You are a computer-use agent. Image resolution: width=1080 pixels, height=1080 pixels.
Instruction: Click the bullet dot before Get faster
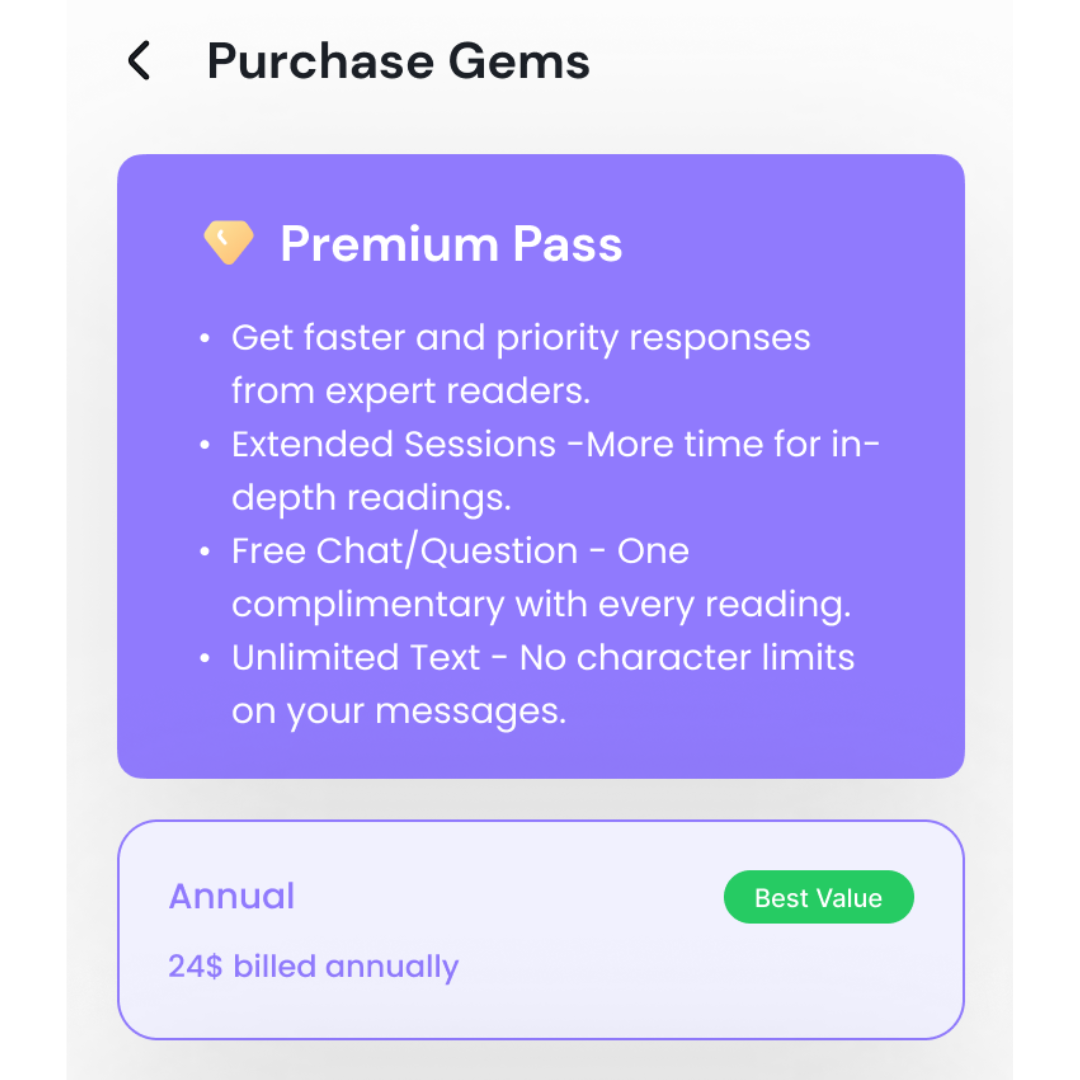(x=205, y=339)
